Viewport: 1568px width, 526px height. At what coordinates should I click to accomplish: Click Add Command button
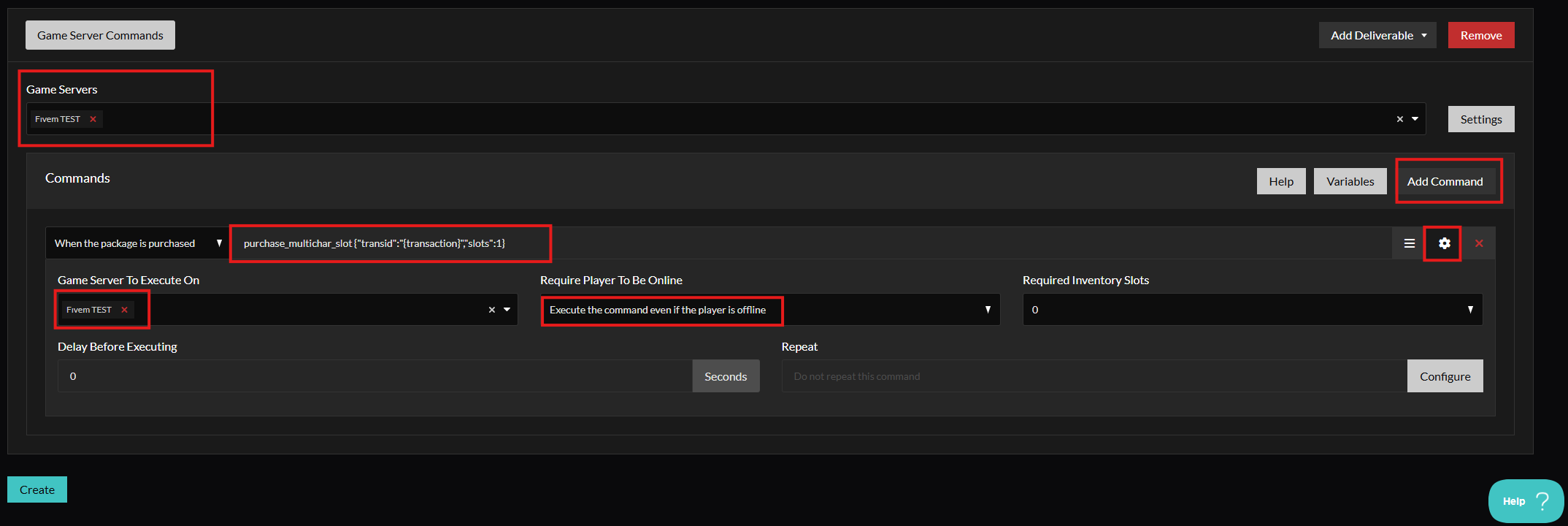(1445, 181)
